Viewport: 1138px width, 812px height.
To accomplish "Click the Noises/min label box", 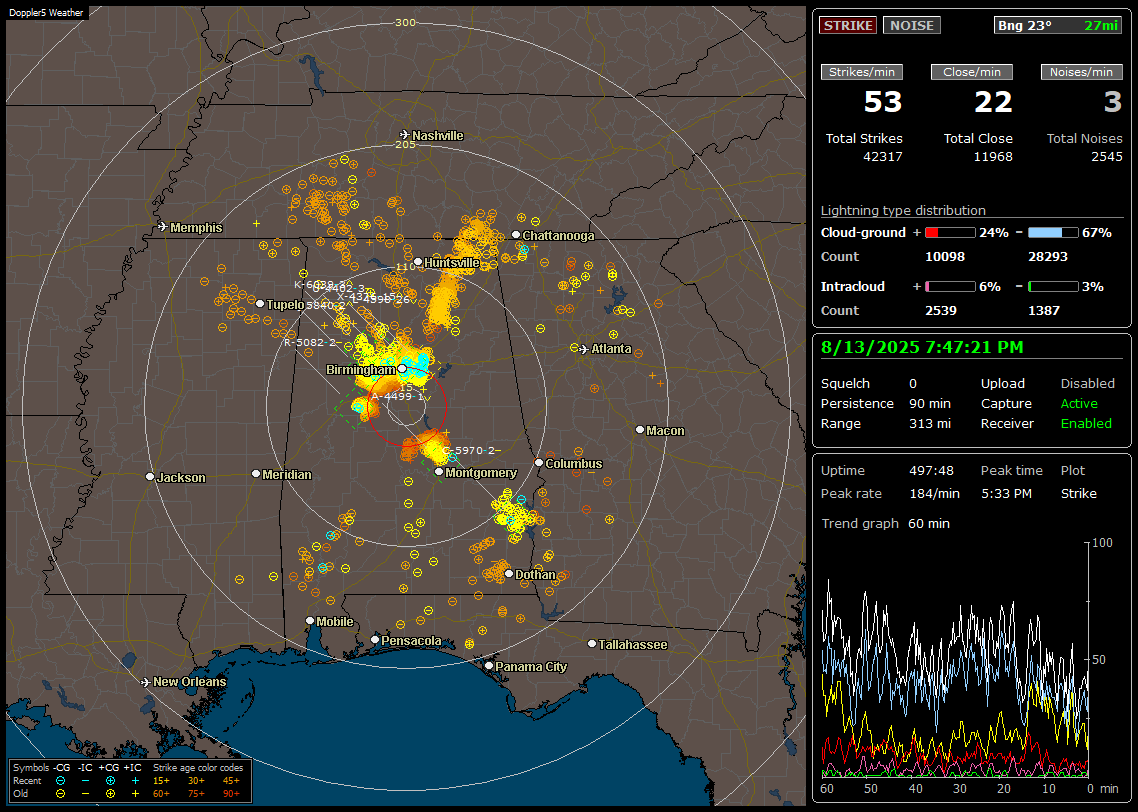I will point(1081,72).
